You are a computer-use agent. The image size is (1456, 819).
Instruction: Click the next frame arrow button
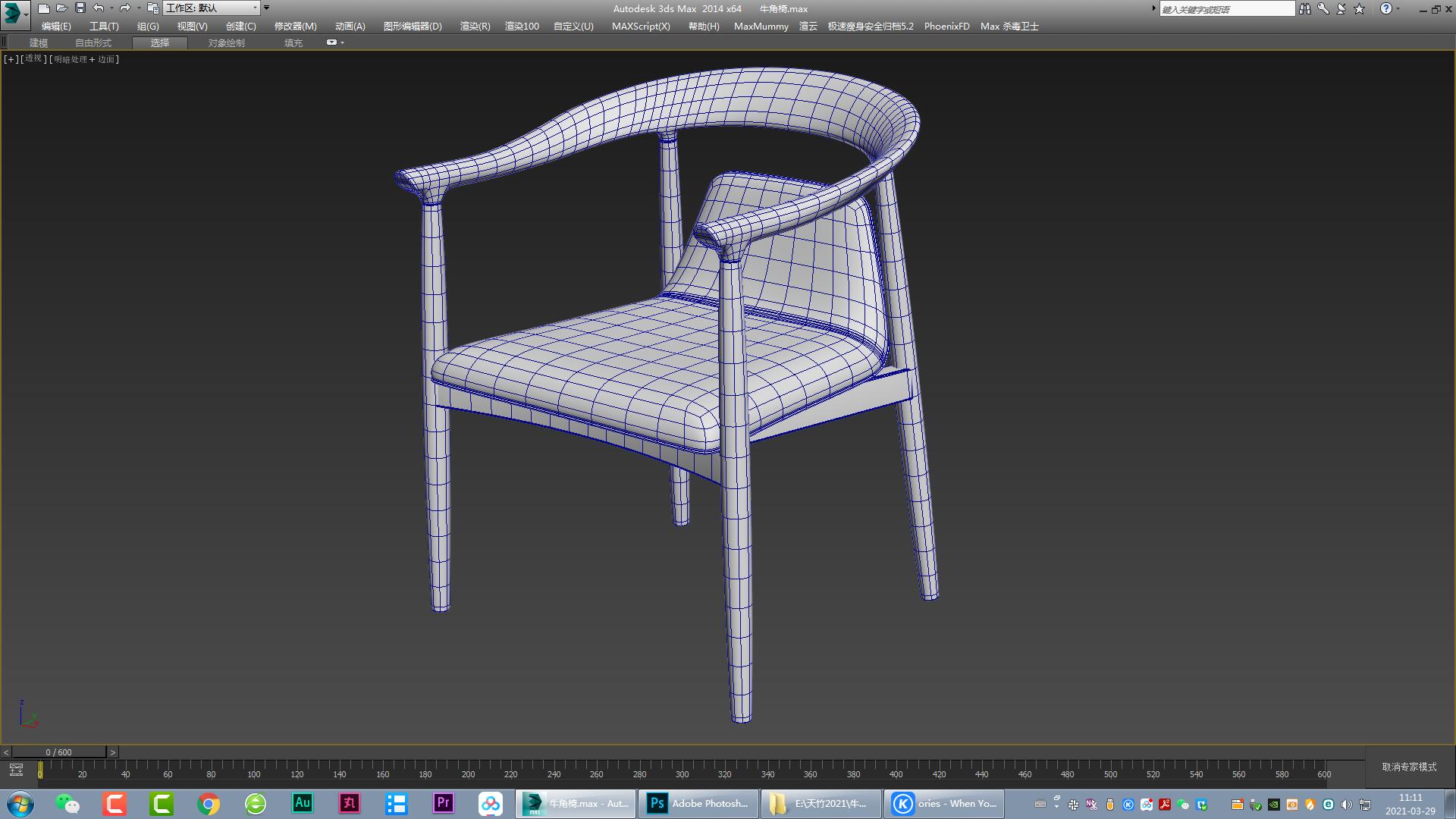pos(112,752)
